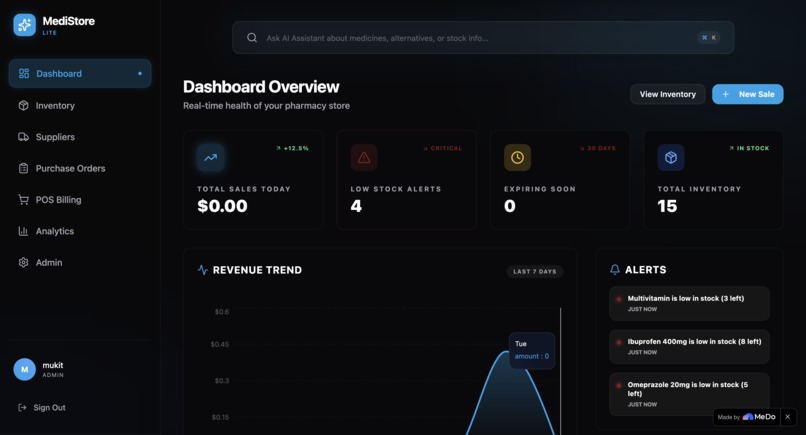Image resolution: width=806 pixels, height=435 pixels.
Task: Click the CRITICAL status label
Action: [443, 148]
